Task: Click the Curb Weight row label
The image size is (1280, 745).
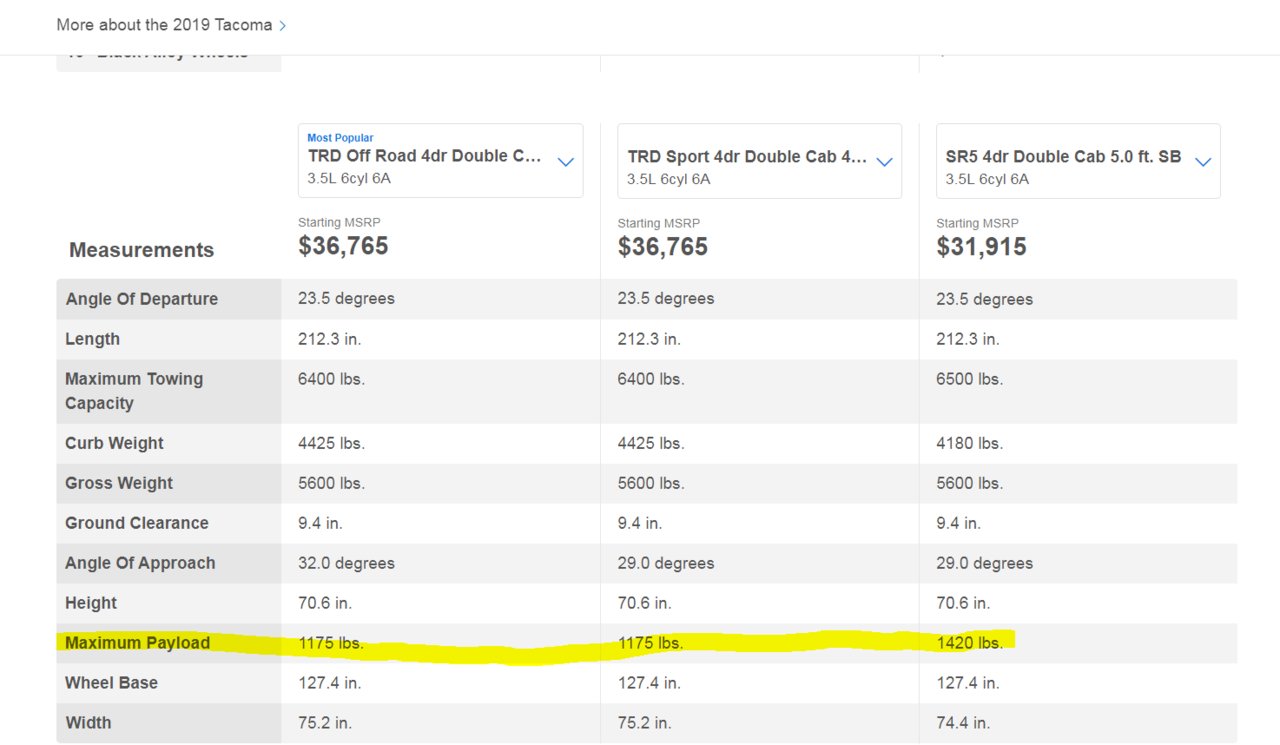Action: click(114, 443)
